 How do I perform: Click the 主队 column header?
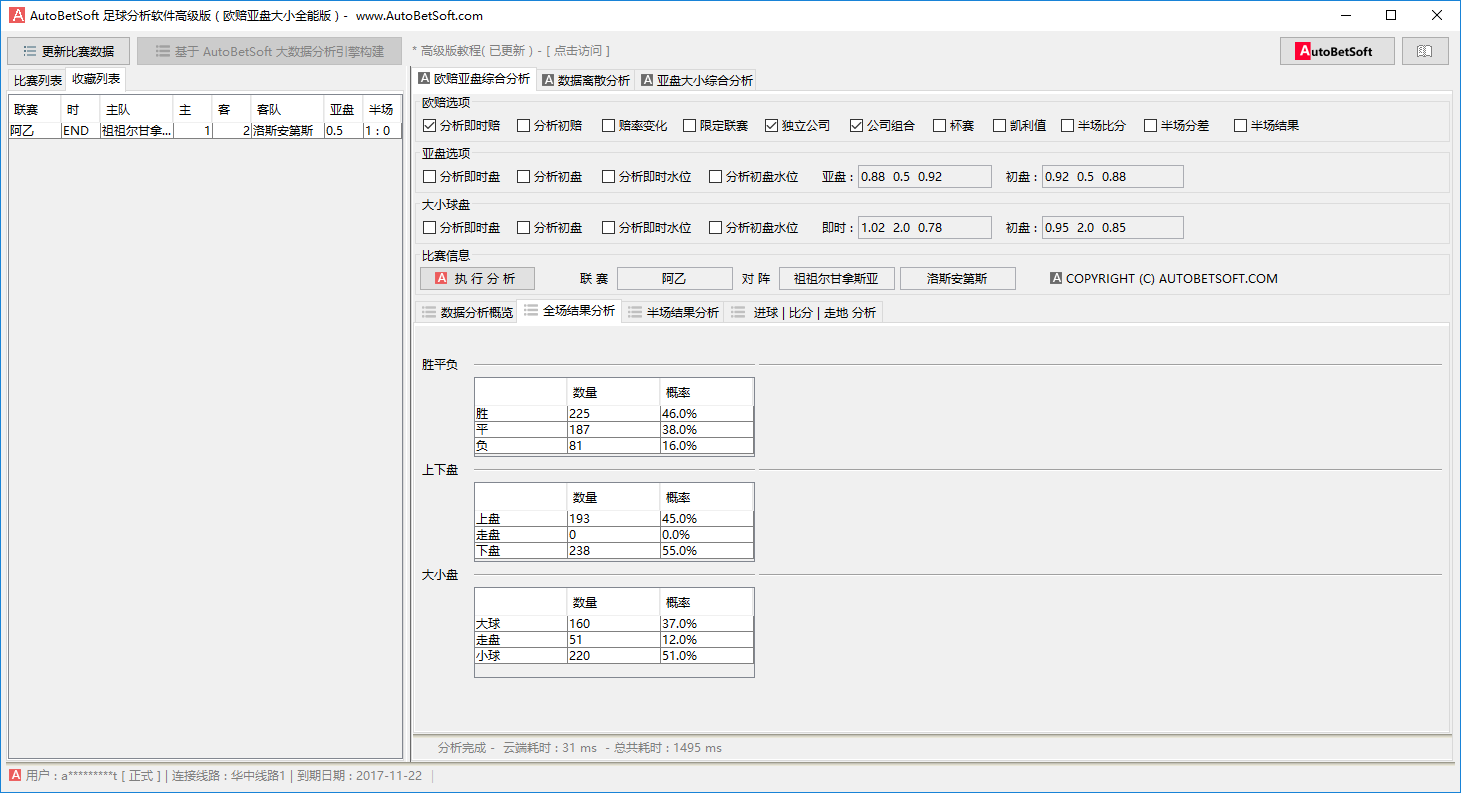(136, 110)
